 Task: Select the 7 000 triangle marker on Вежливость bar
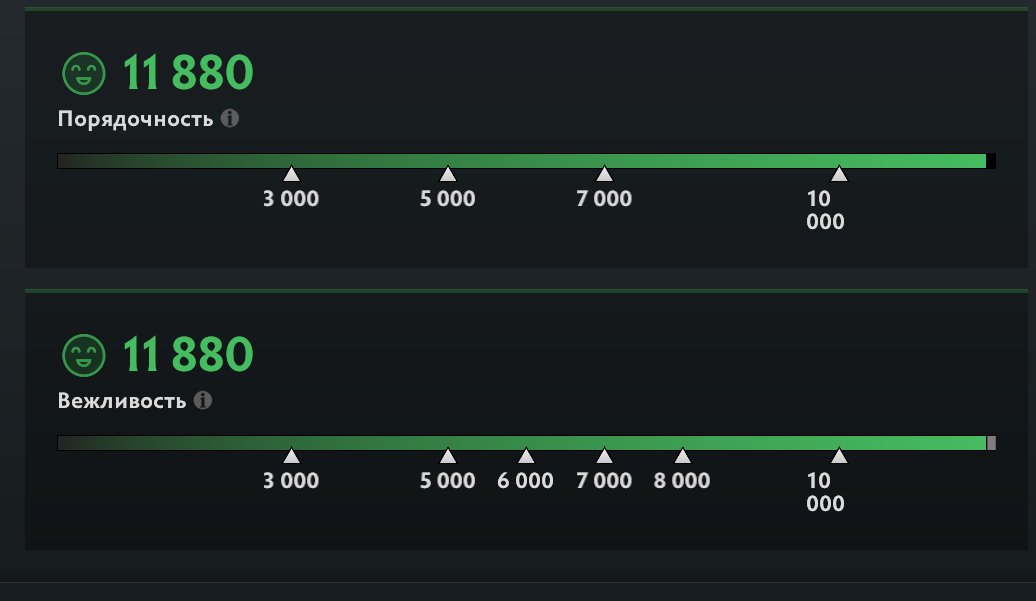pyautogui.click(x=604, y=456)
